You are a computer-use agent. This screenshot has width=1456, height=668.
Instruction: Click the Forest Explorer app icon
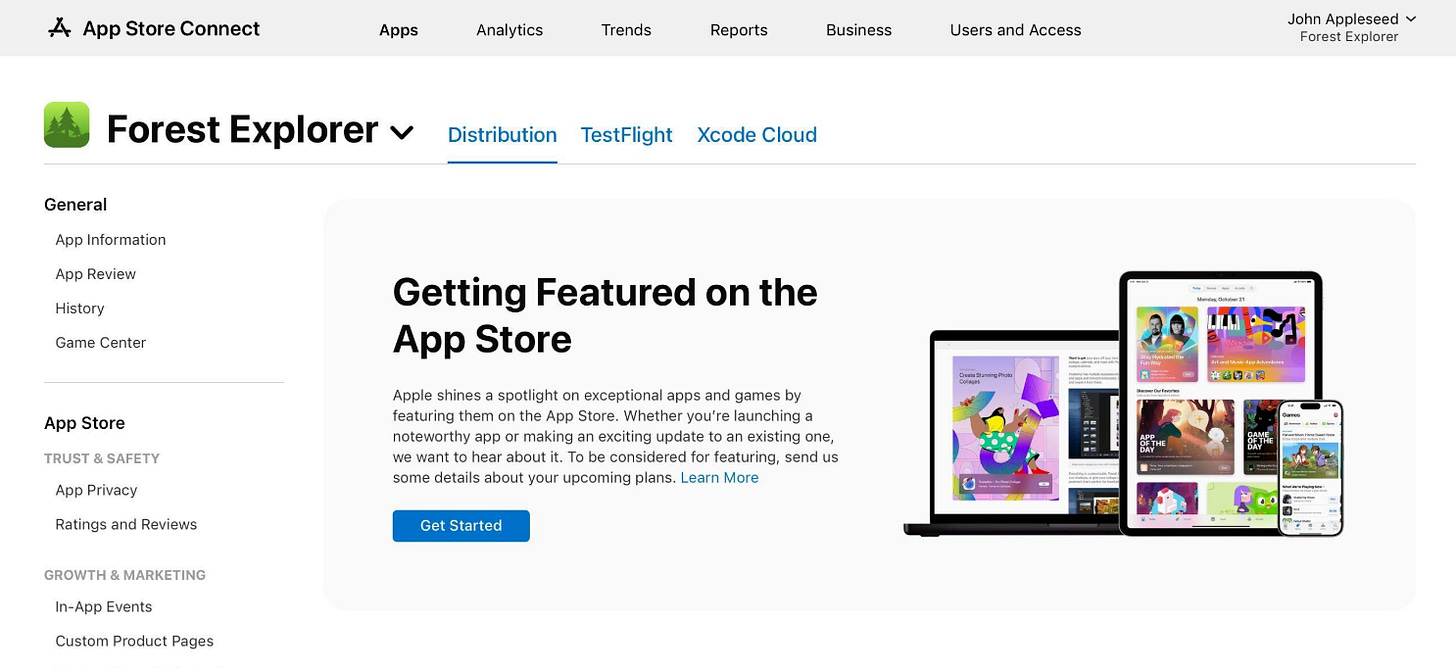pos(67,125)
